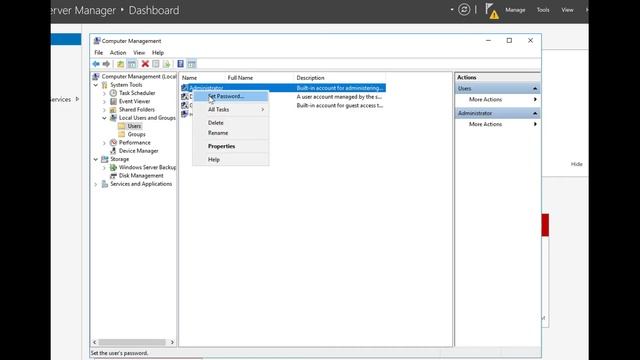Click the Computer Management root node icon
This screenshot has width=640, height=360.
click(96, 76)
